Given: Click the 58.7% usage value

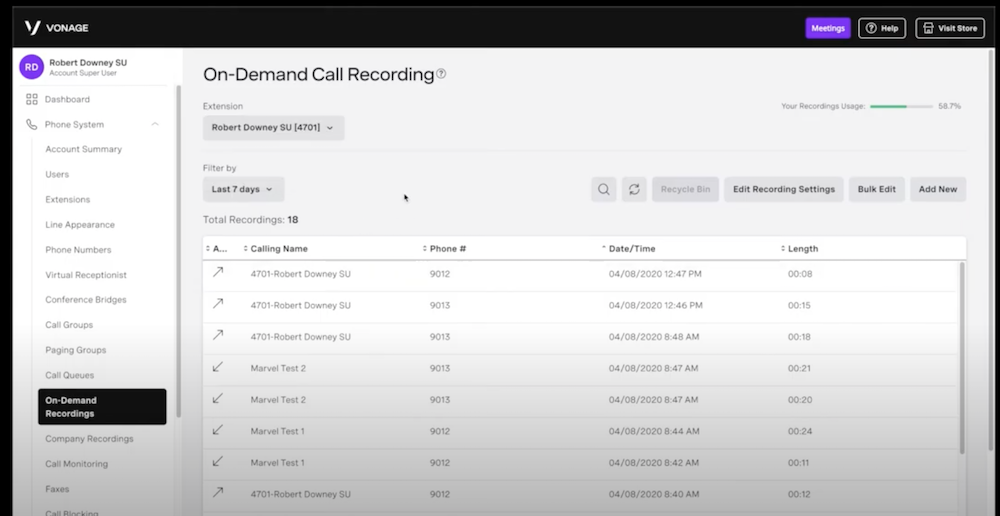Looking at the screenshot, I should tap(950, 107).
